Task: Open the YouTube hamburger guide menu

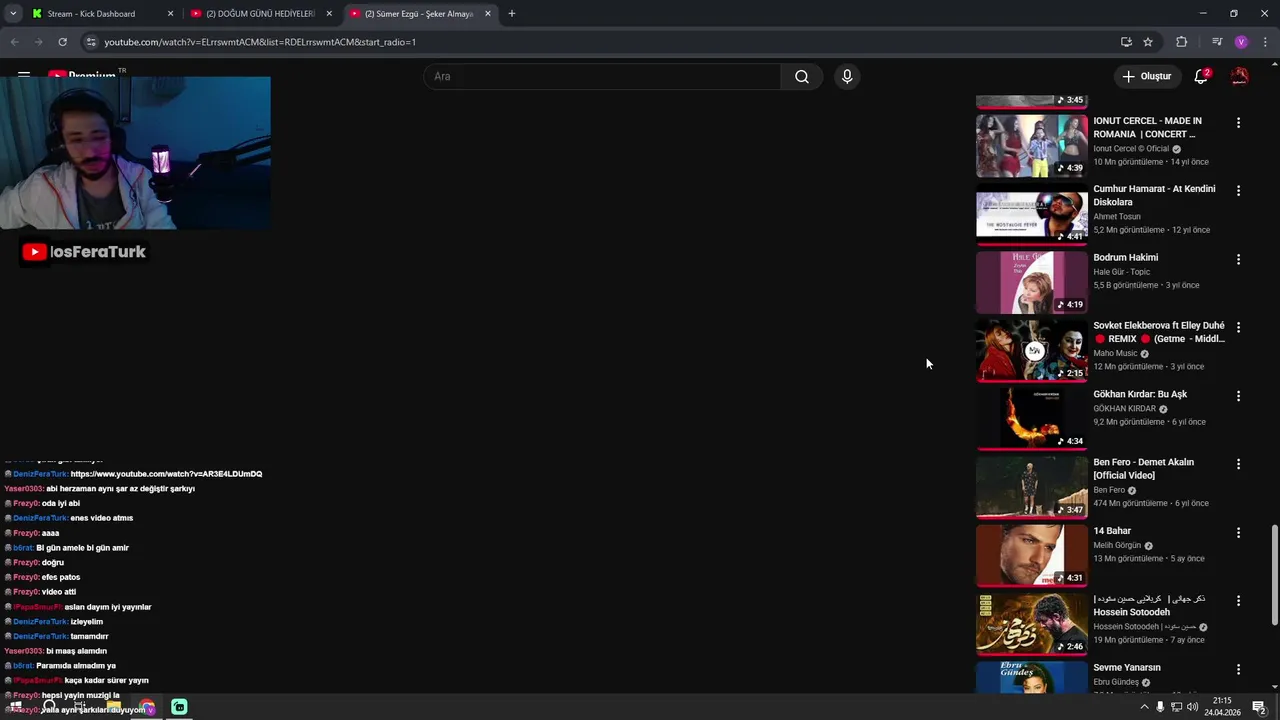Action: (24, 75)
